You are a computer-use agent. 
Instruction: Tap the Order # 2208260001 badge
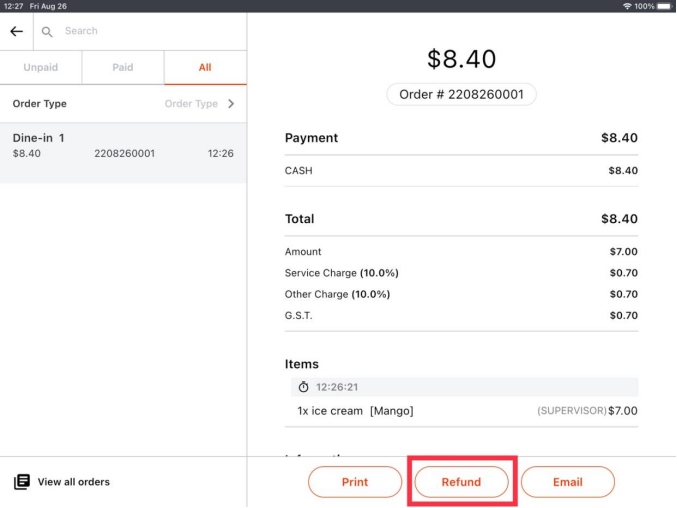pos(461,94)
